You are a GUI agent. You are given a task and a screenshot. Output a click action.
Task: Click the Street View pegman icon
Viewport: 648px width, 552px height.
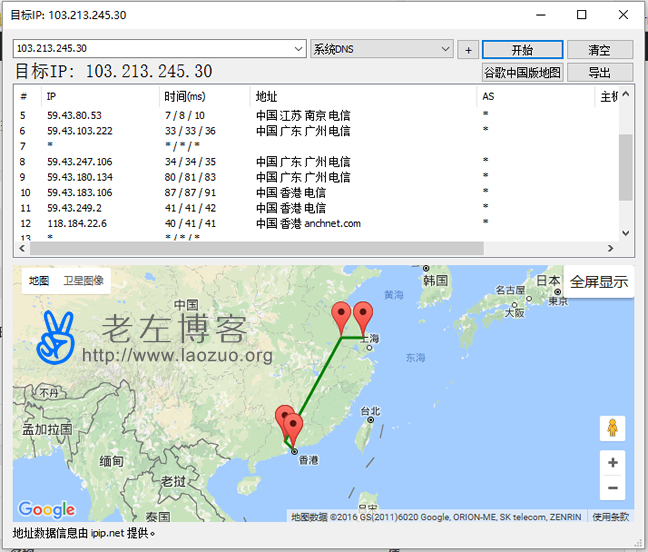(x=612, y=428)
